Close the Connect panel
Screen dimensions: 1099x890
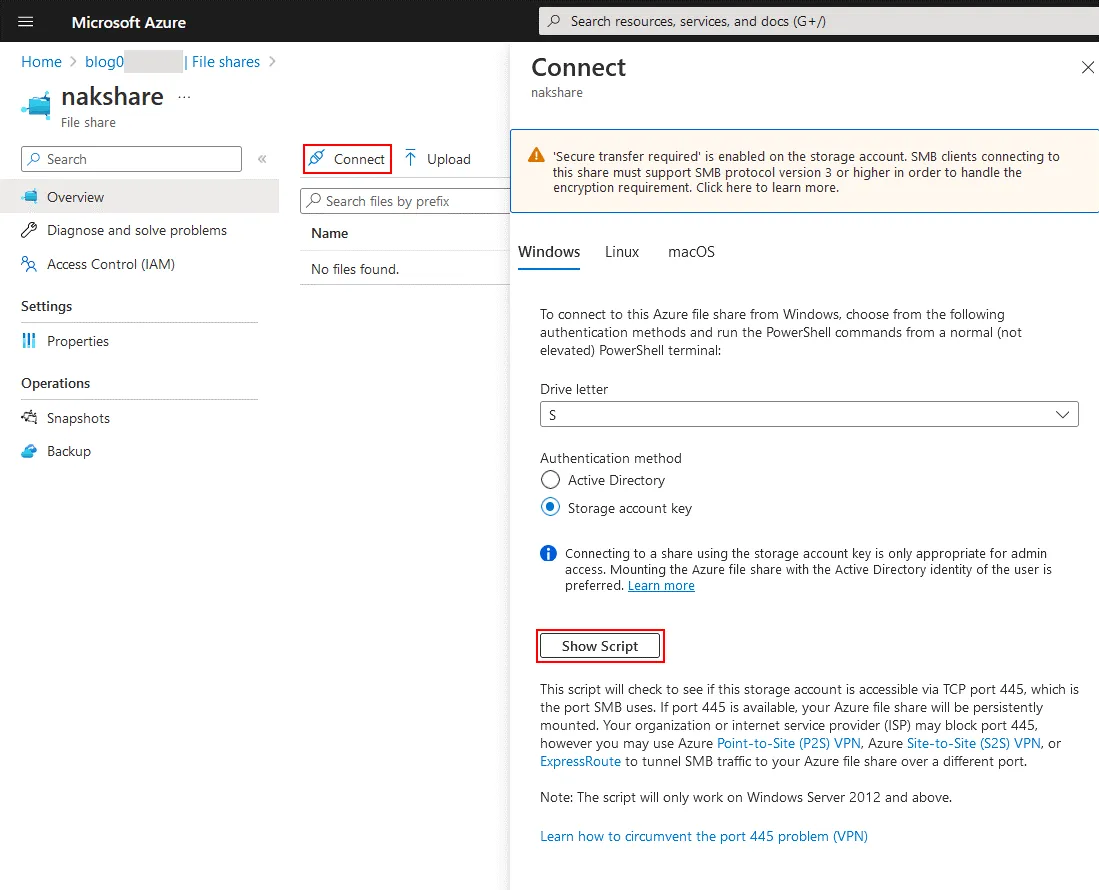pos(1087,67)
